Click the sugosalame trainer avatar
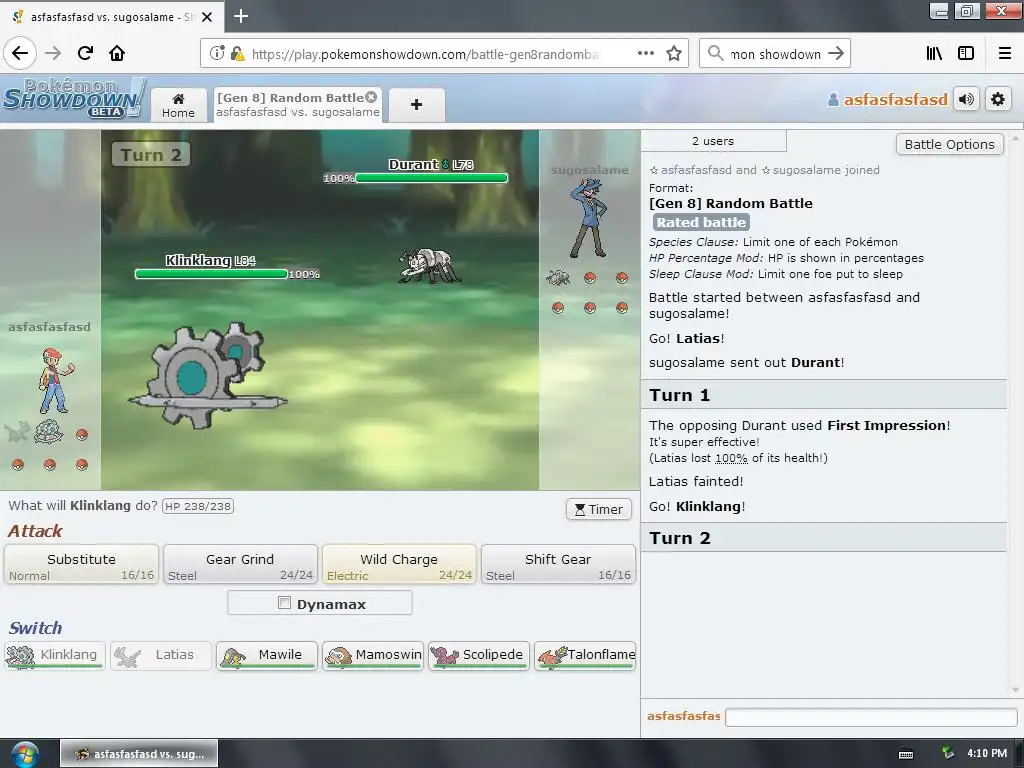 click(589, 218)
